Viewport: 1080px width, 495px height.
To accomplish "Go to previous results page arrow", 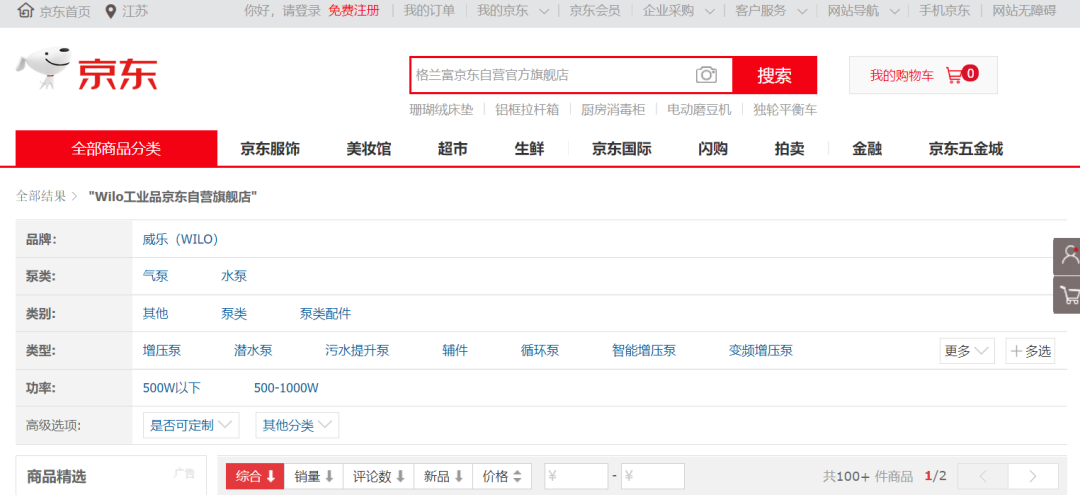I will (983, 476).
